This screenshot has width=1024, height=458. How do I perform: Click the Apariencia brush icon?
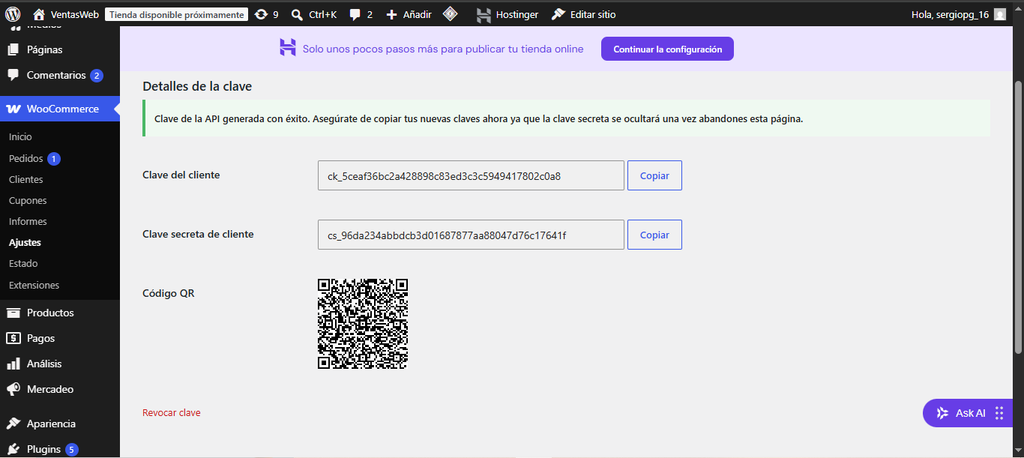click(13, 423)
